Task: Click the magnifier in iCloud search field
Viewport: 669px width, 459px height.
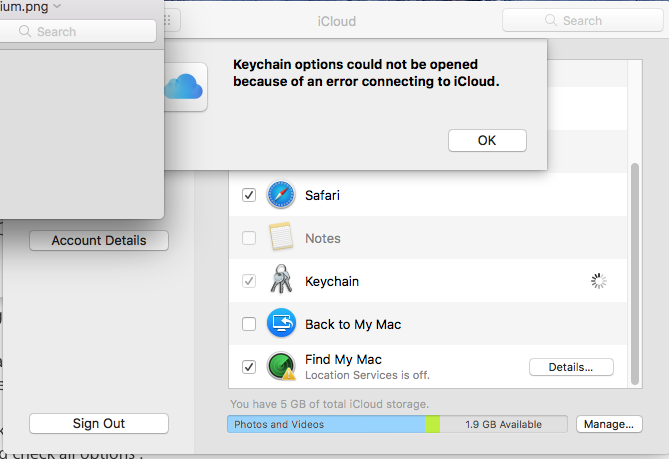Action: (x=550, y=20)
